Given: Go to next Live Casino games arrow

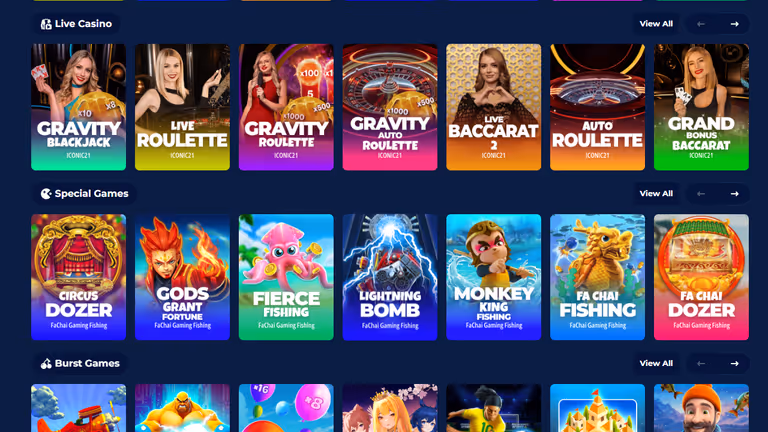Looking at the screenshot, I should click(734, 24).
